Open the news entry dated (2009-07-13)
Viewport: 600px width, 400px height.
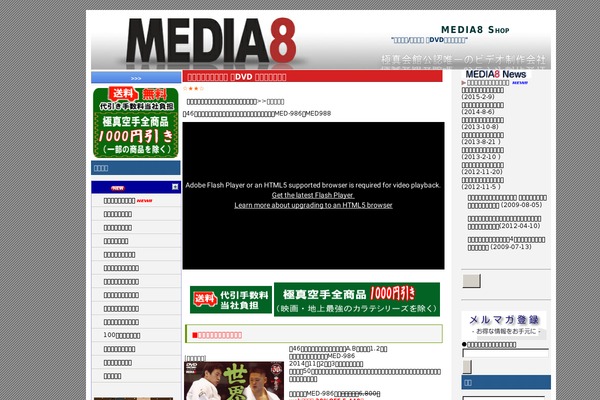(x=506, y=243)
